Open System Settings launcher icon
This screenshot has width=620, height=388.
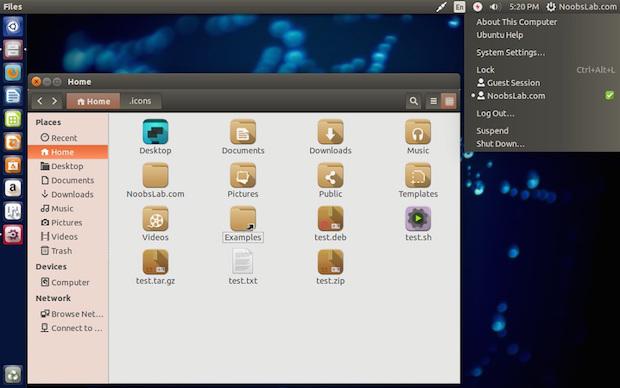[13, 235]
